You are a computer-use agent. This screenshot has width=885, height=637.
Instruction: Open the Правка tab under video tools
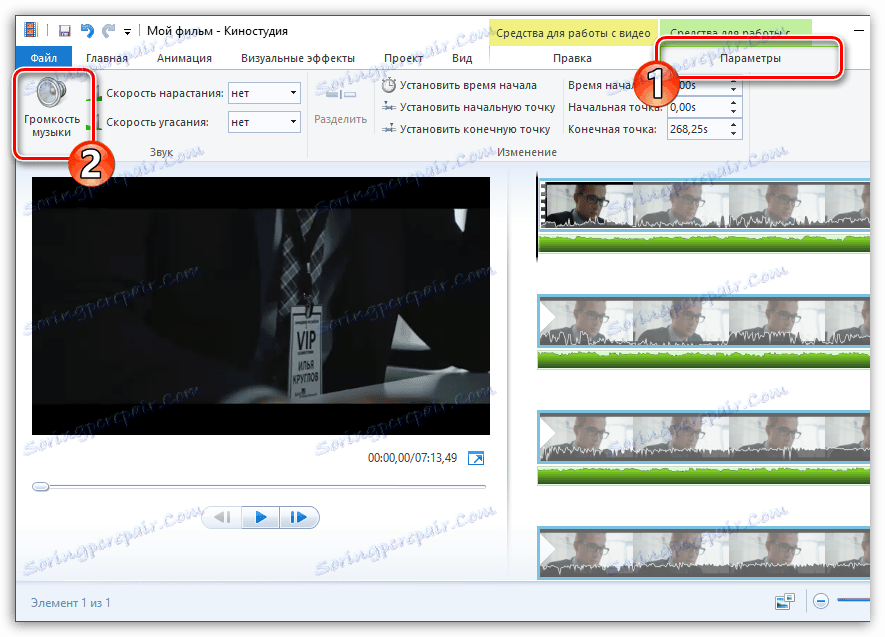(572, 58)
